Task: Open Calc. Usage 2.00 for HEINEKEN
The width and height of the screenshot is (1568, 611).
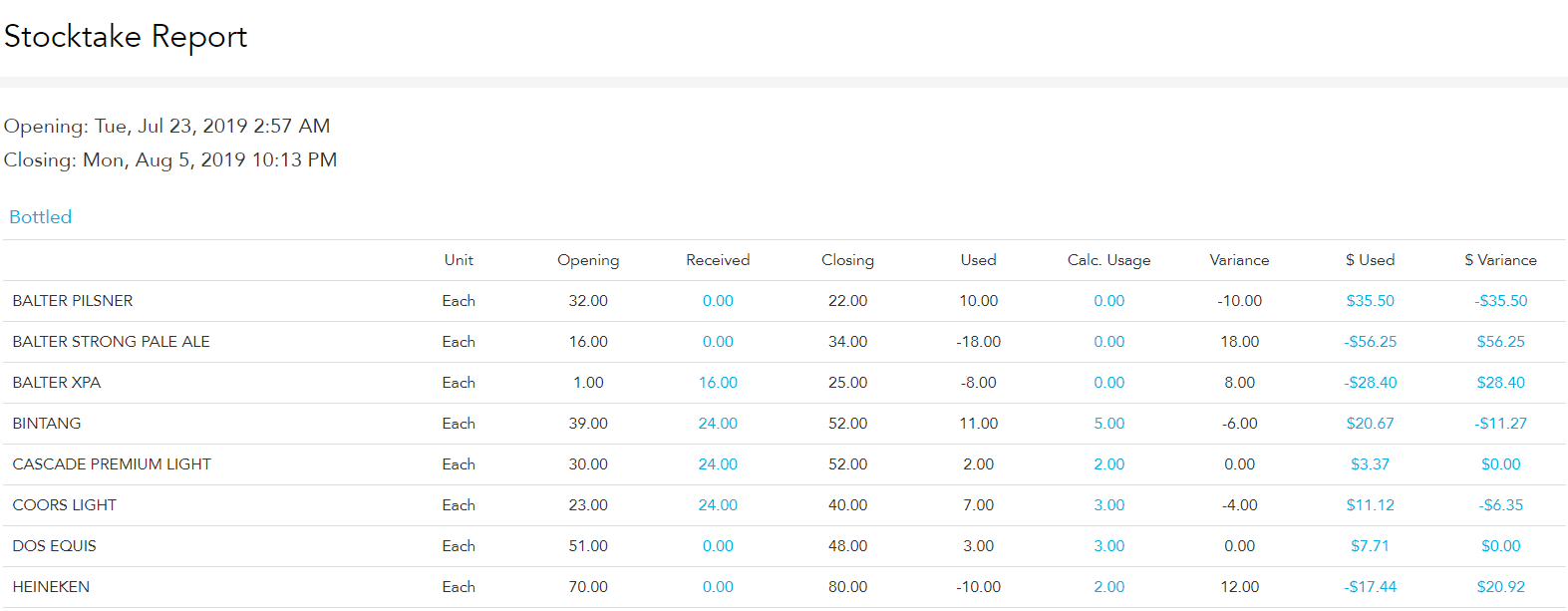Action: (1109, 587)
